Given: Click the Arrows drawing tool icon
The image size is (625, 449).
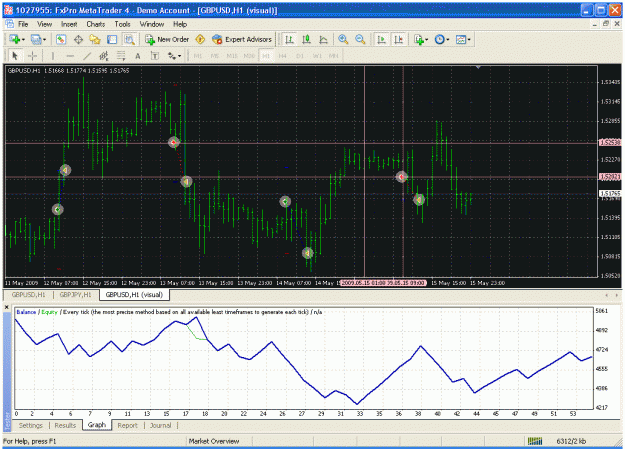Looking at the screenshot, I should click(172, 56).
